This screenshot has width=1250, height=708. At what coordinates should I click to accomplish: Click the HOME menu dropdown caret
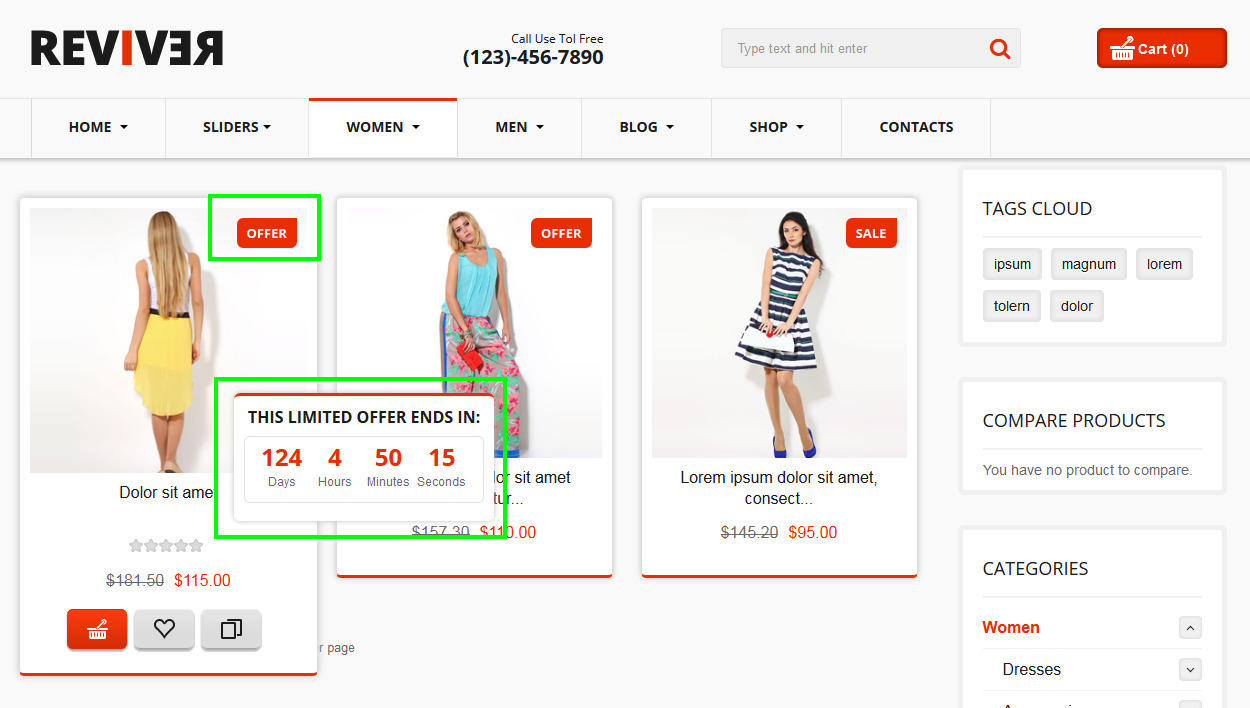point(124,128)
